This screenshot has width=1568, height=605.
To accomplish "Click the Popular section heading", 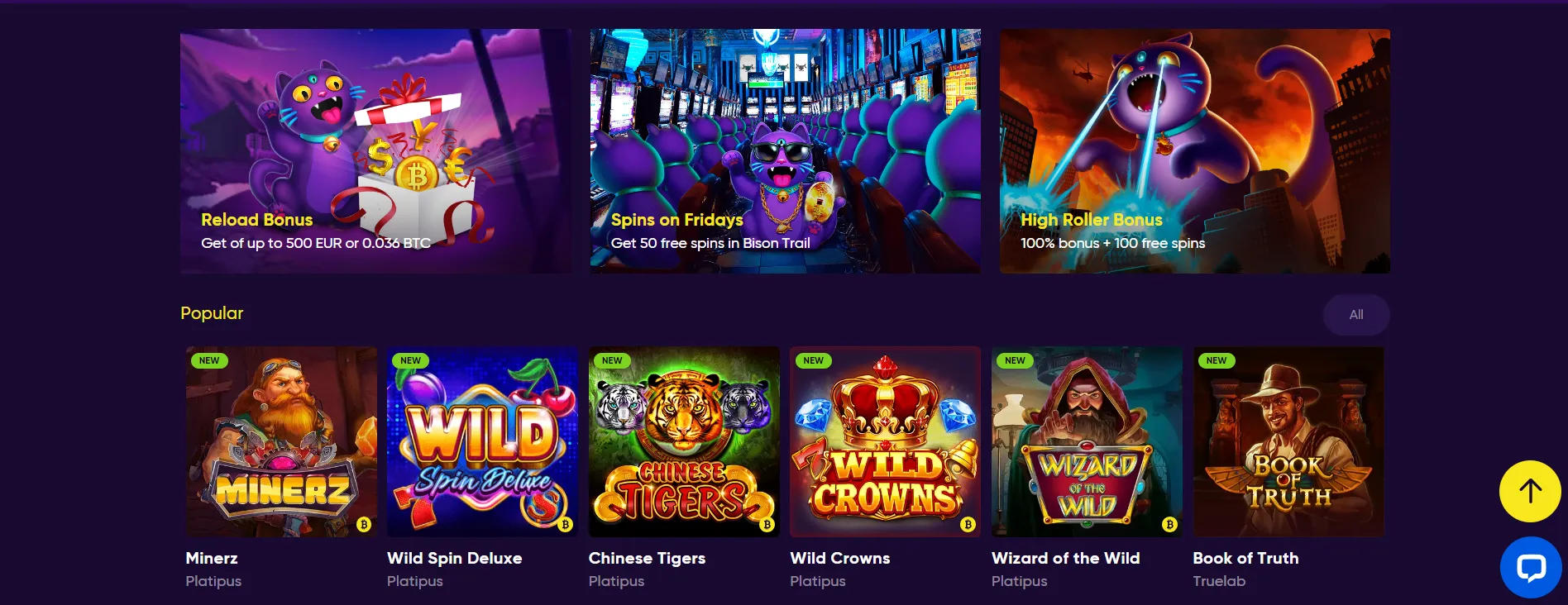I will pyautogui.click(x=212, y=313).
